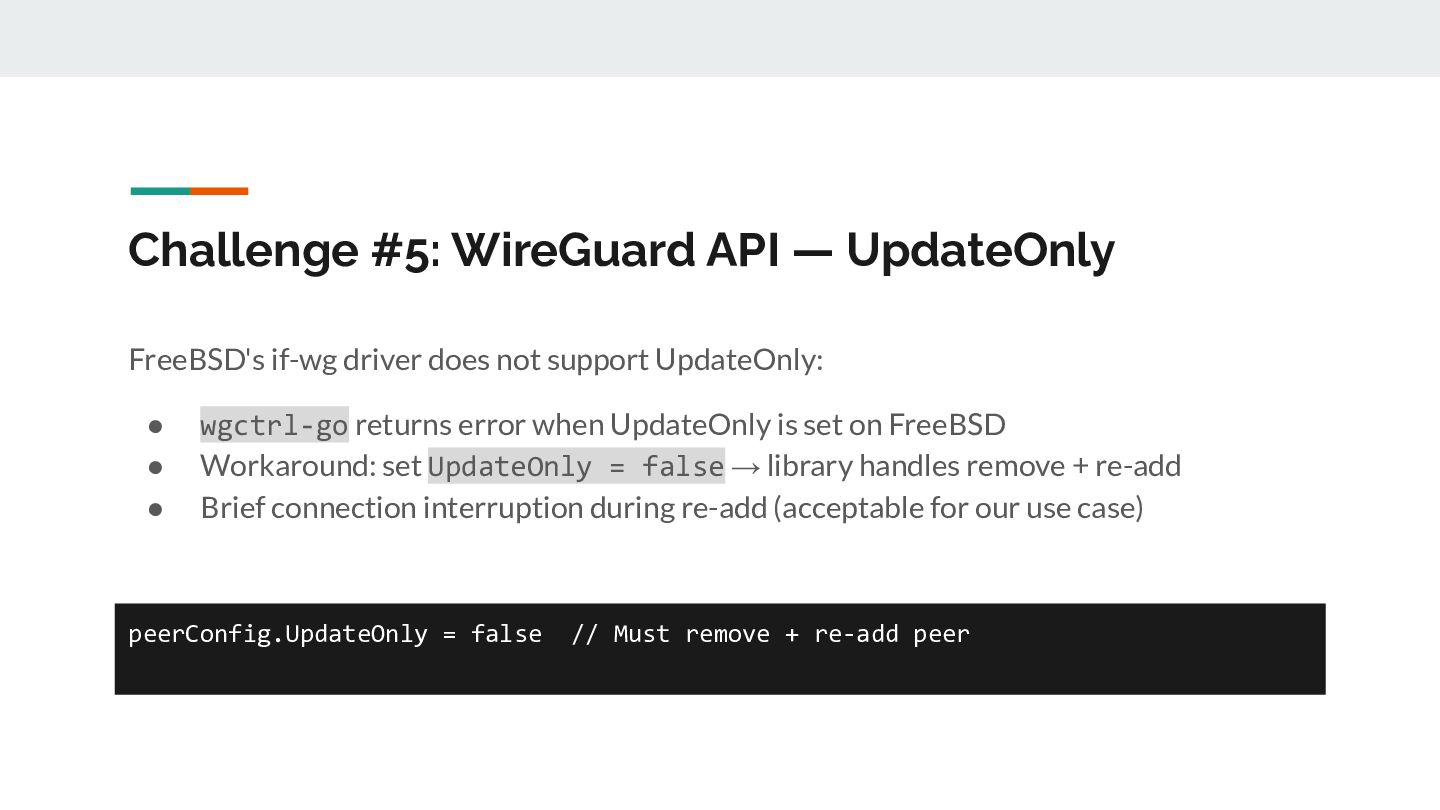
Task: Click the highlighted "UpdateOnly = false" inline code
Action: point(576,467)
